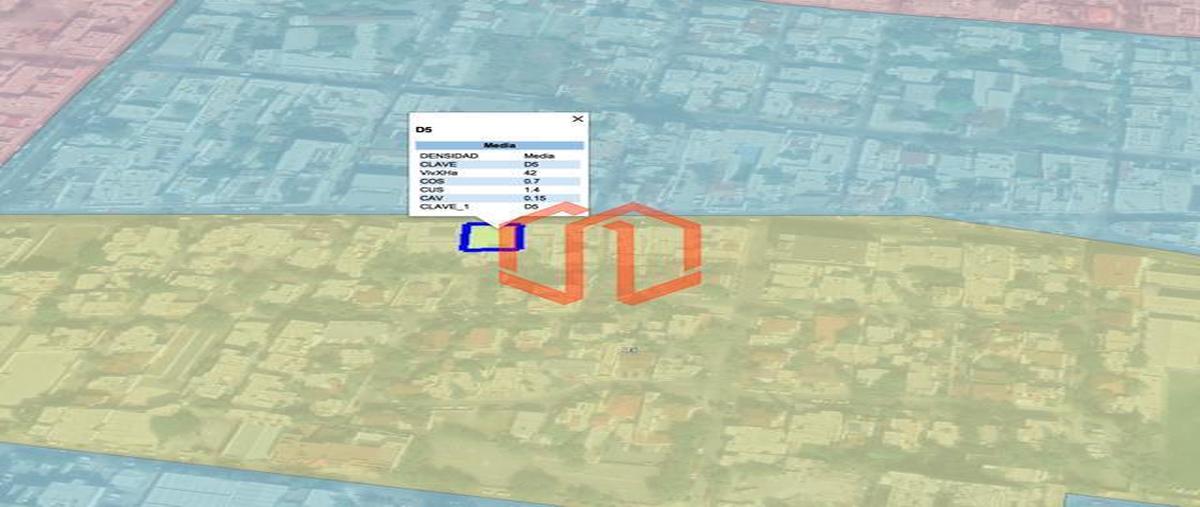Close the D5 info popup
1200x507 pixels.
click(x=577, y=119)
